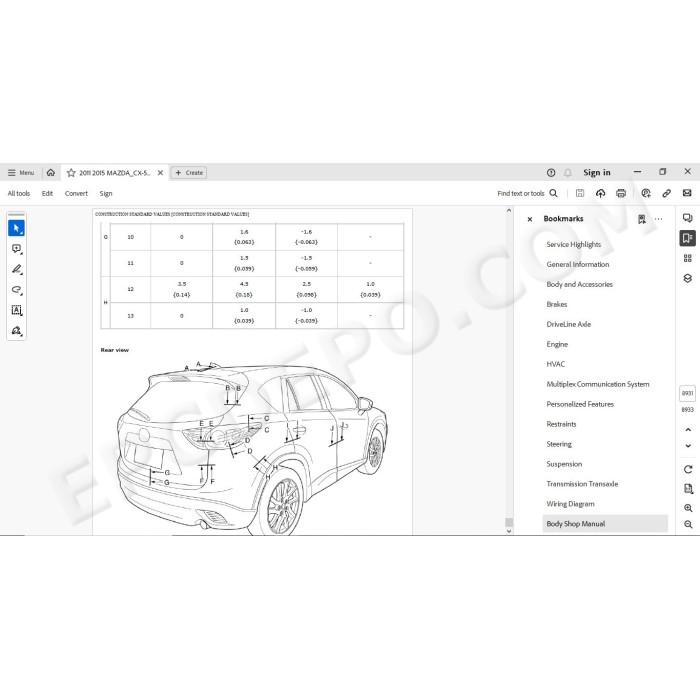This screenshot has height=700, width=700.
Task: Choose the highlighter pen tool
Action: tap(17, 269)
